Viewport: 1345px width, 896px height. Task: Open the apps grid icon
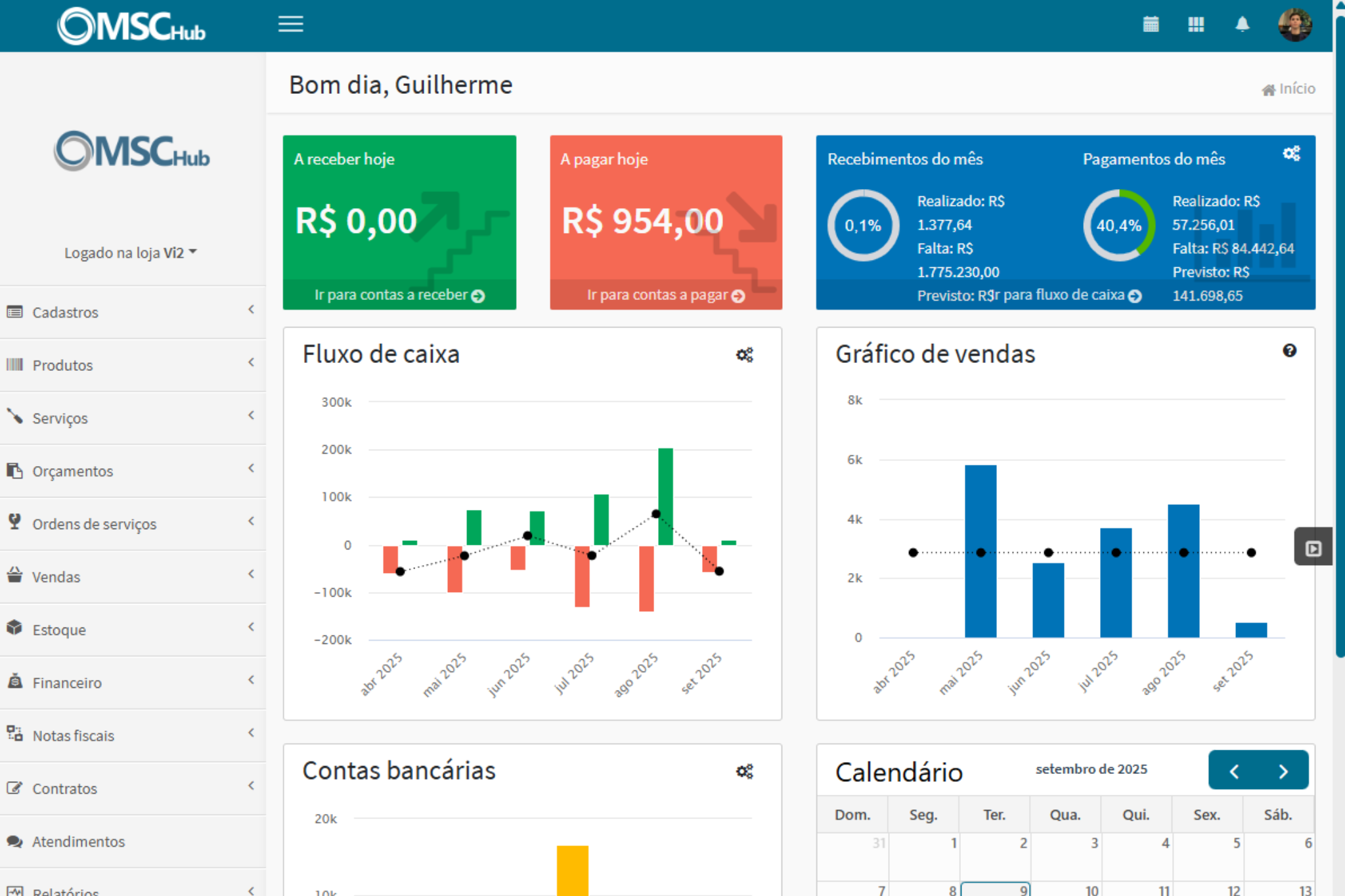1196,24
